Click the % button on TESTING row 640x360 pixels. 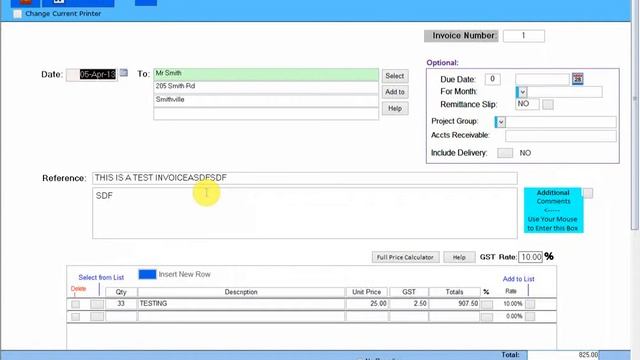[x=487, y=304]
